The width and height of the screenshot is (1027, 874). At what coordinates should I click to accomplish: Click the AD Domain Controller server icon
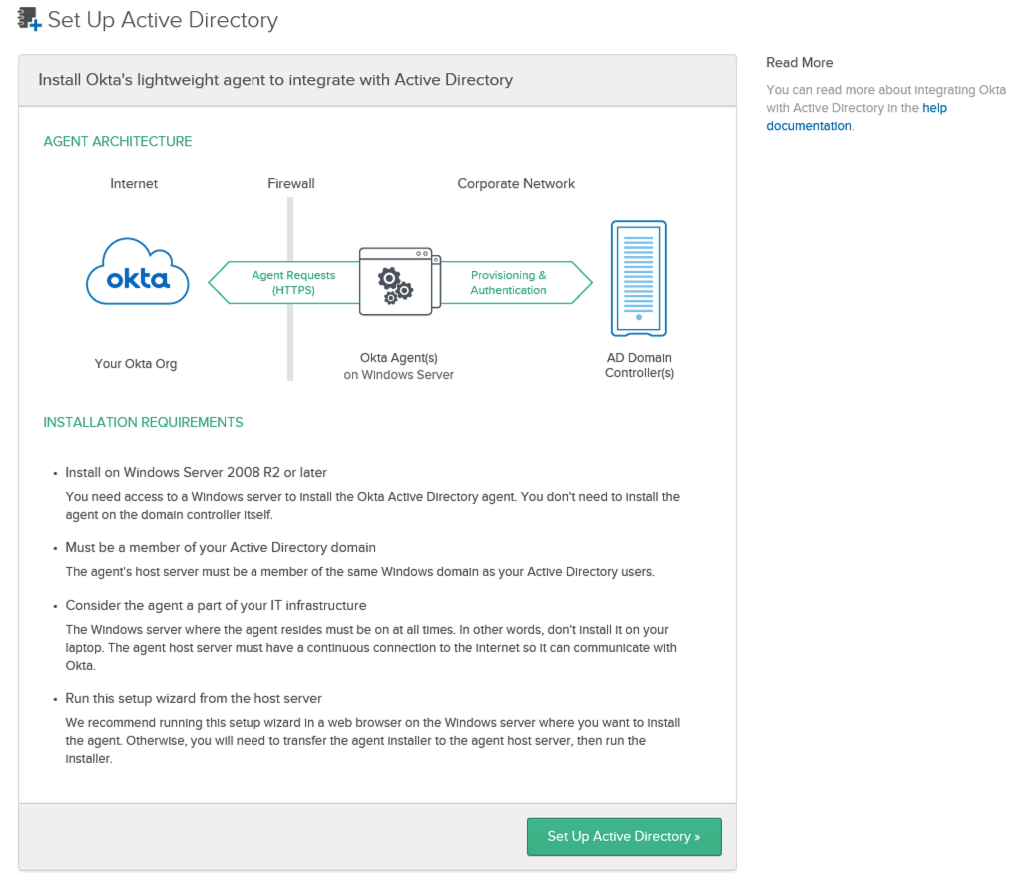(638, 279)
